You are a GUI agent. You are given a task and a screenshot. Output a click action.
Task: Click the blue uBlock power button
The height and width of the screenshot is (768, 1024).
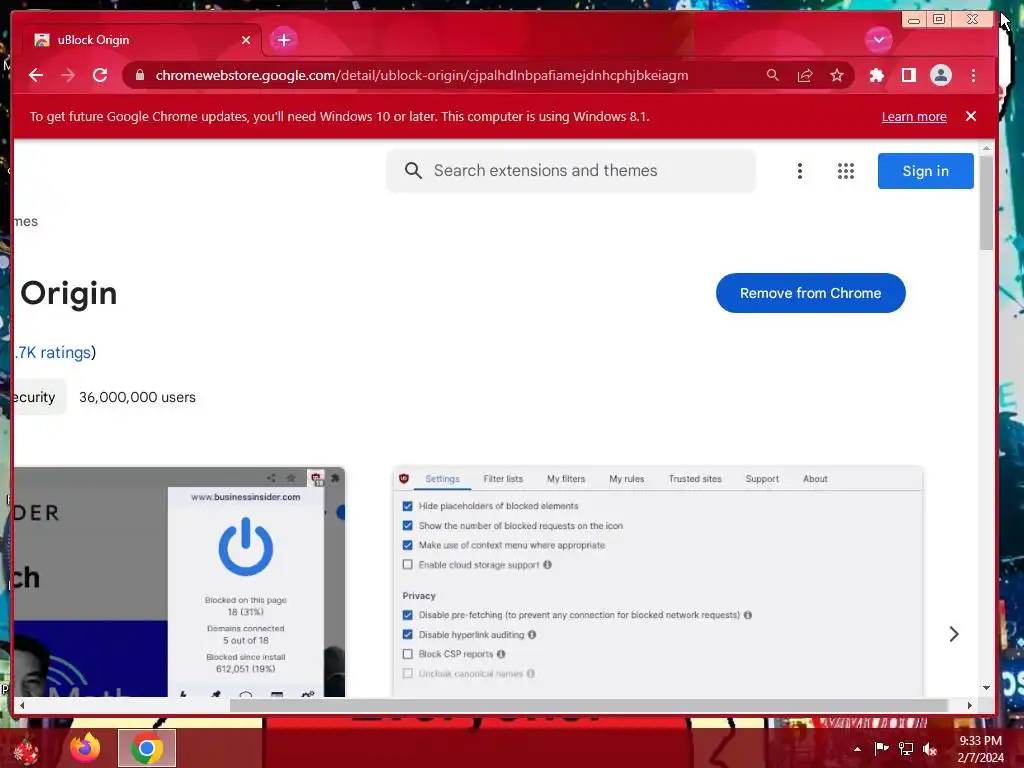(246, 547)
